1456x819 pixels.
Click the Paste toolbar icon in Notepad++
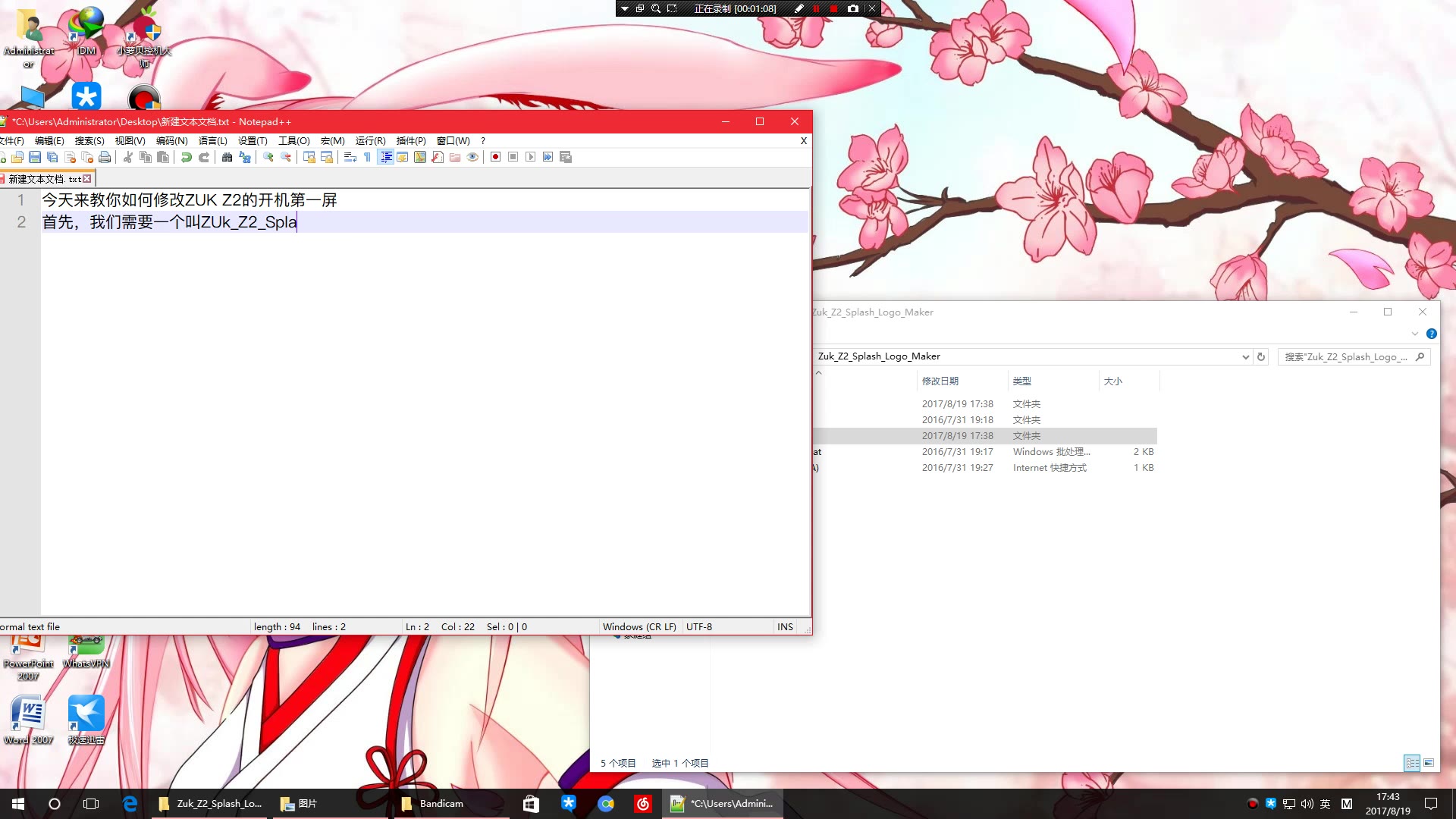coord(163,157)
